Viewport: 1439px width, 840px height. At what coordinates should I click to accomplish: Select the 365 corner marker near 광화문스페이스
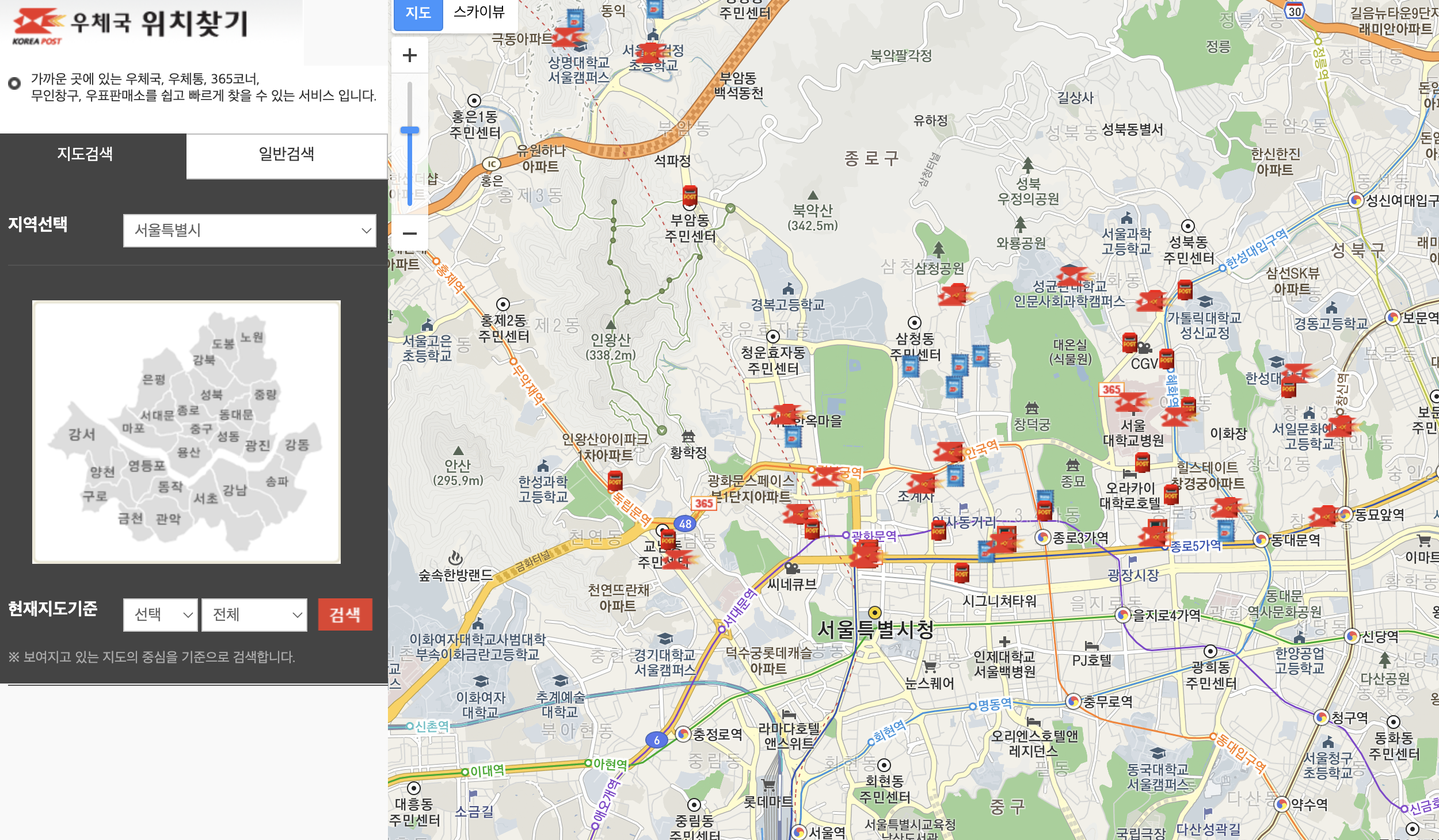tap(703, 503)
